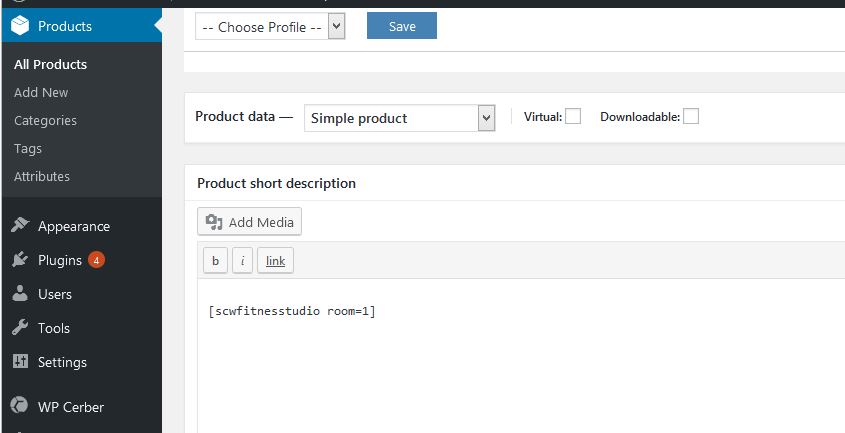Click the WP Cerber shield icon

click(20, 407)
